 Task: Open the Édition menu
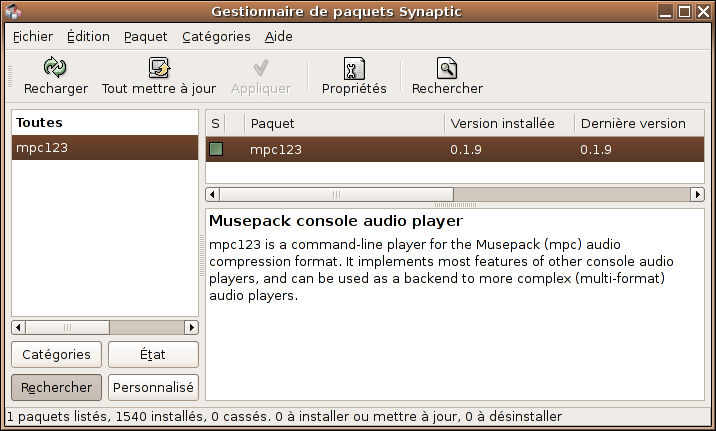pyautogui.click(x=88, y=37)
